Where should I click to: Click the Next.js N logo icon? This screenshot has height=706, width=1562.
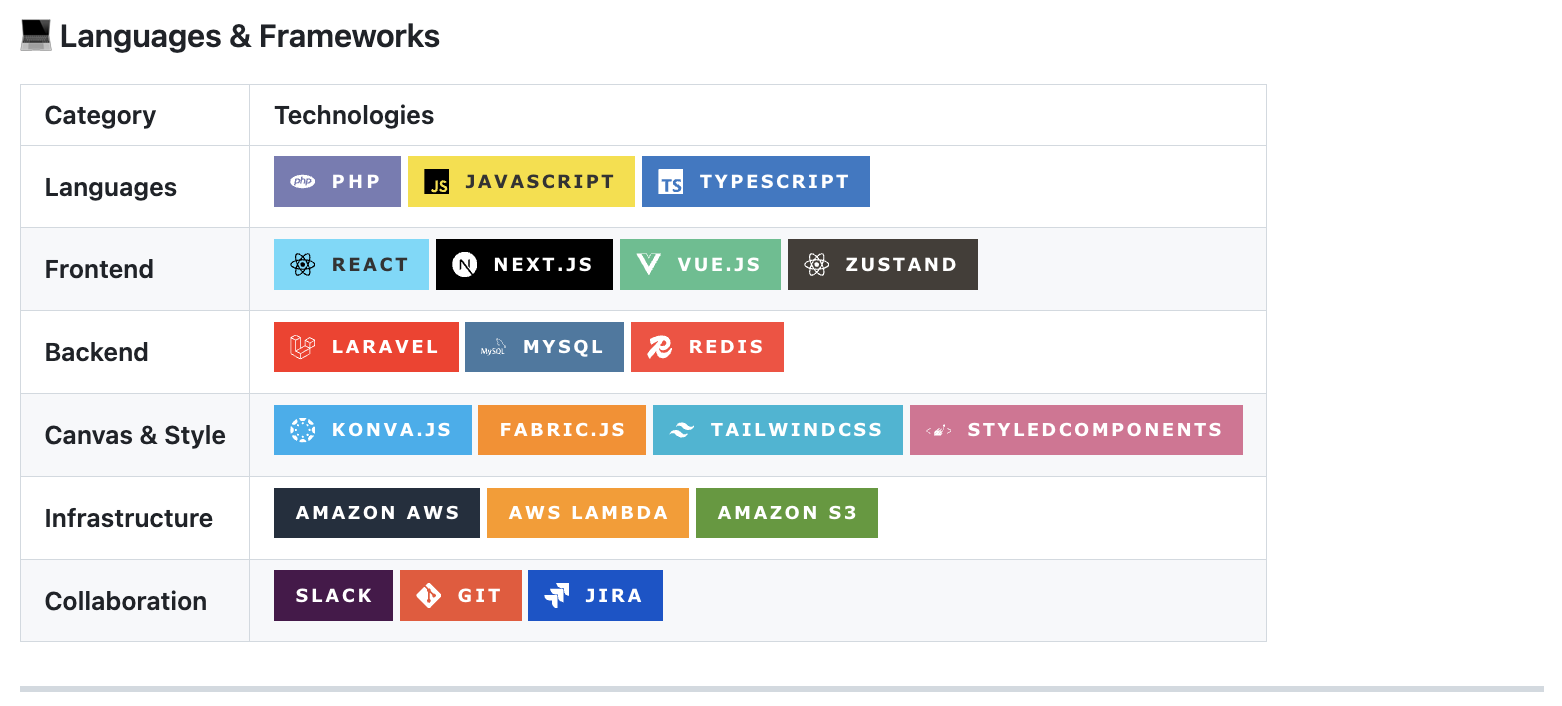(x=464, y=265)
